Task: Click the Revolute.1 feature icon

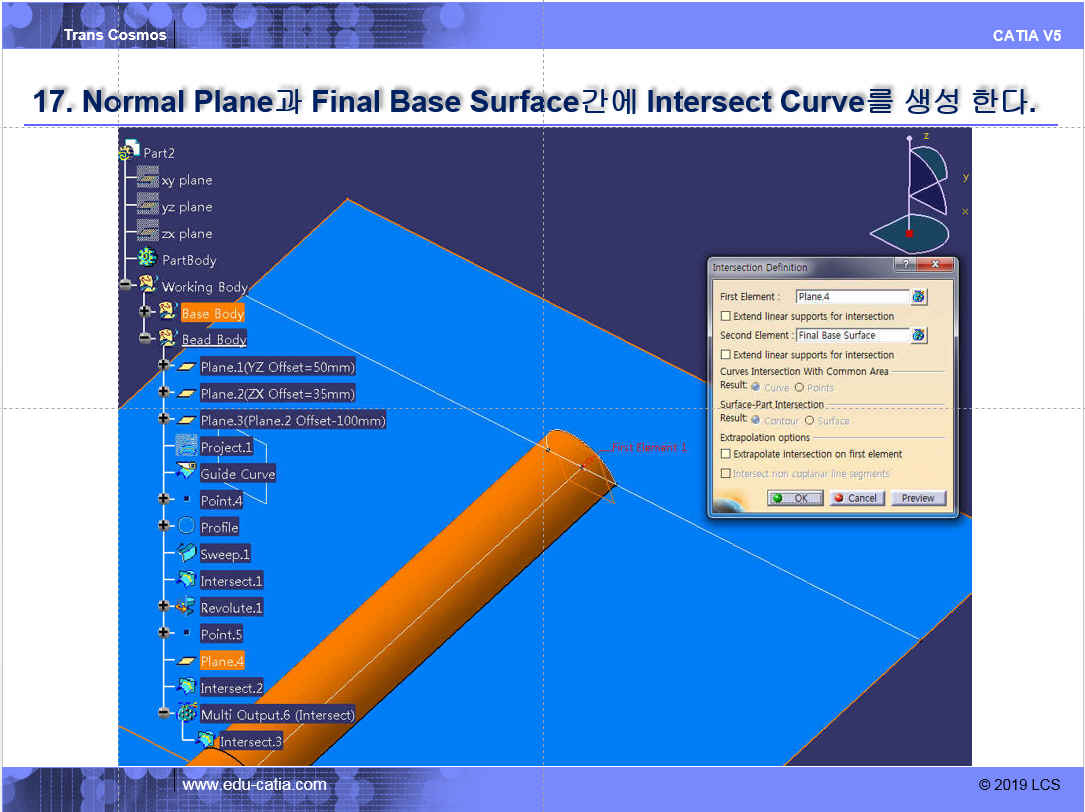Action: coord(186,607)
